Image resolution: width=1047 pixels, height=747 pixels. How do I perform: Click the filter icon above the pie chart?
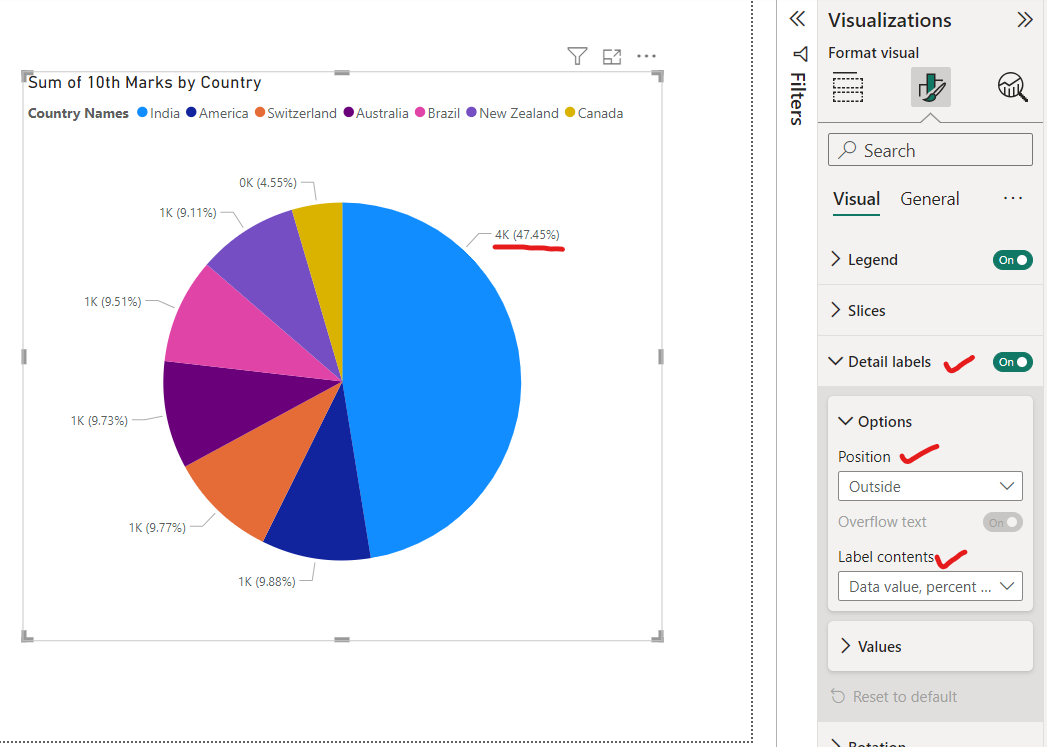click(577, 56)
